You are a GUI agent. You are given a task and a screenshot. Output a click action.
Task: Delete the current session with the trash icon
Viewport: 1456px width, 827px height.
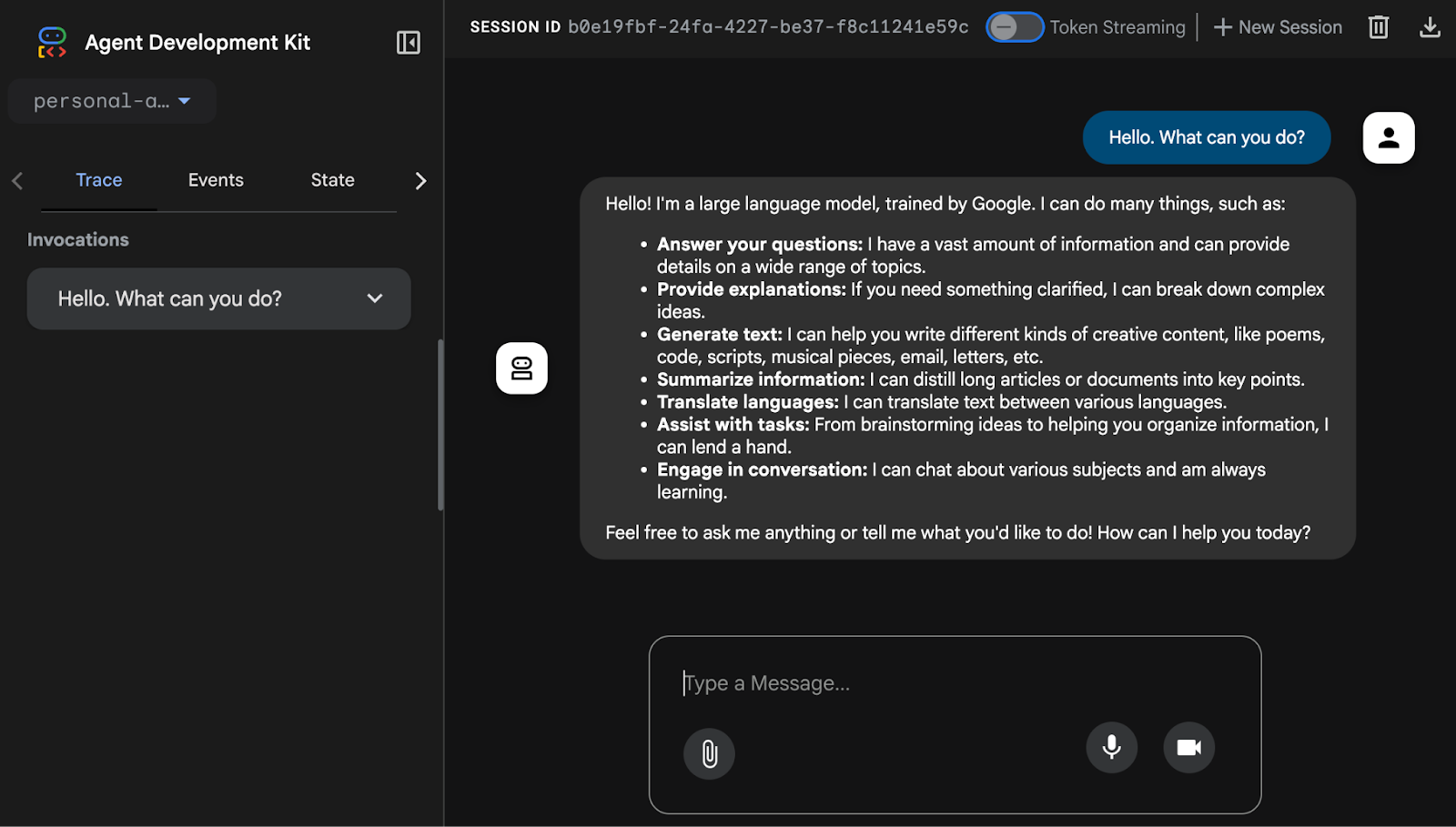(x=1377, y=27)
